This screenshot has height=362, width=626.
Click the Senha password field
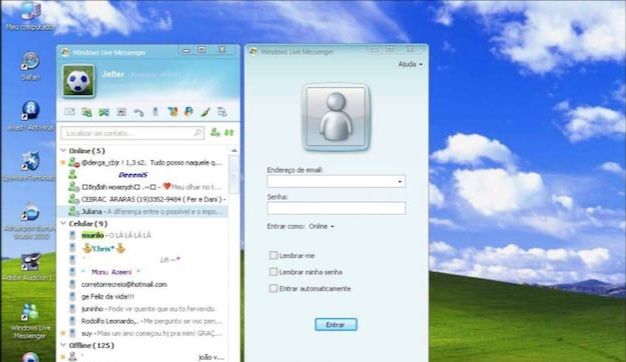(336, 208)
